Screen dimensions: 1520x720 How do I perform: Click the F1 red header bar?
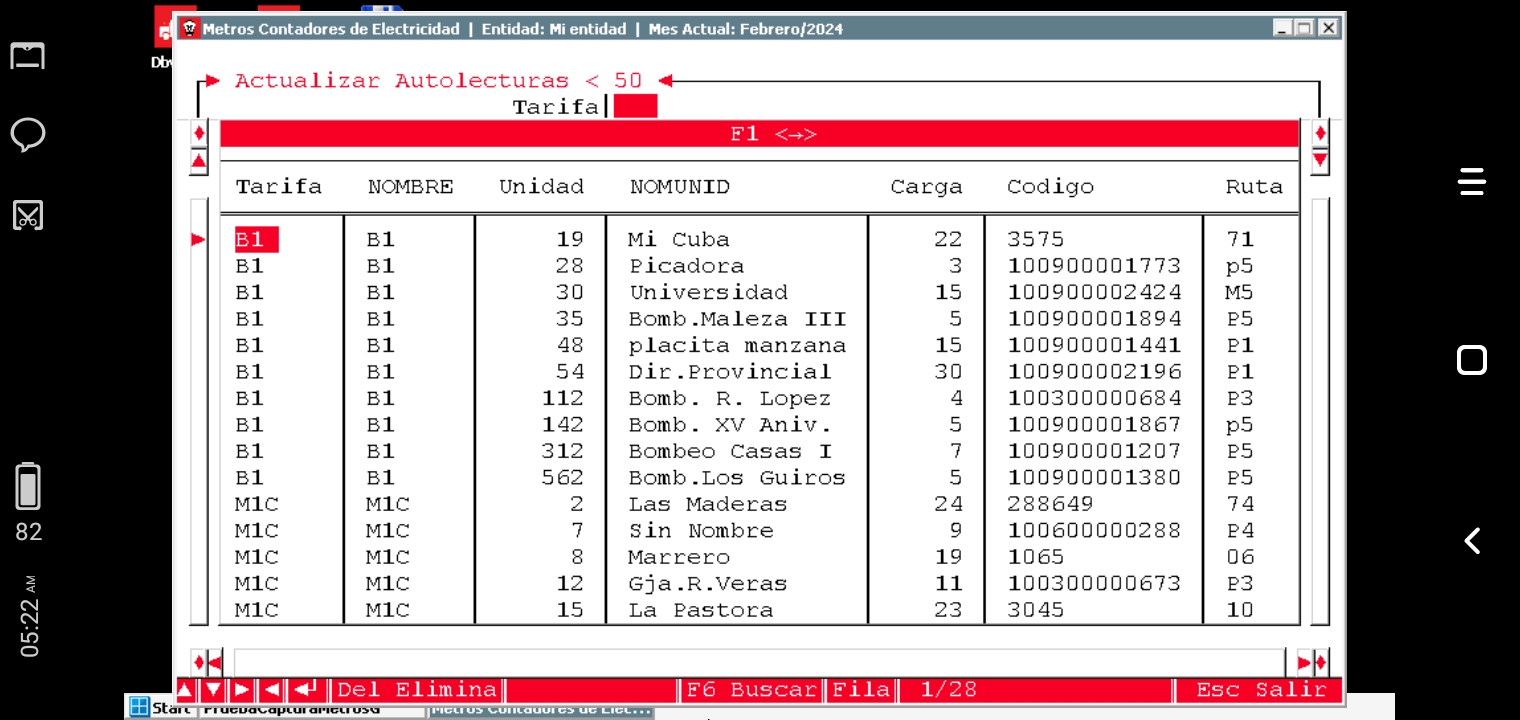(758, 134)
